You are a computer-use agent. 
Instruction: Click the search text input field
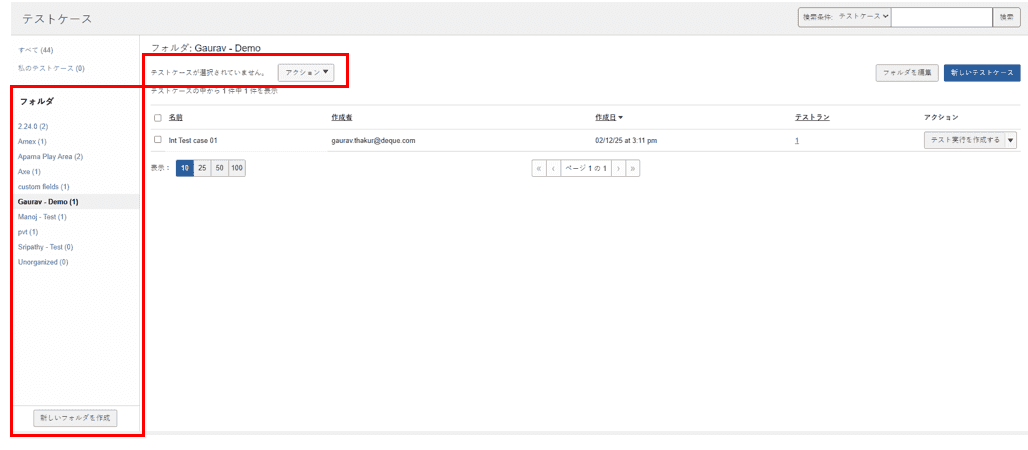click(940, 17)
